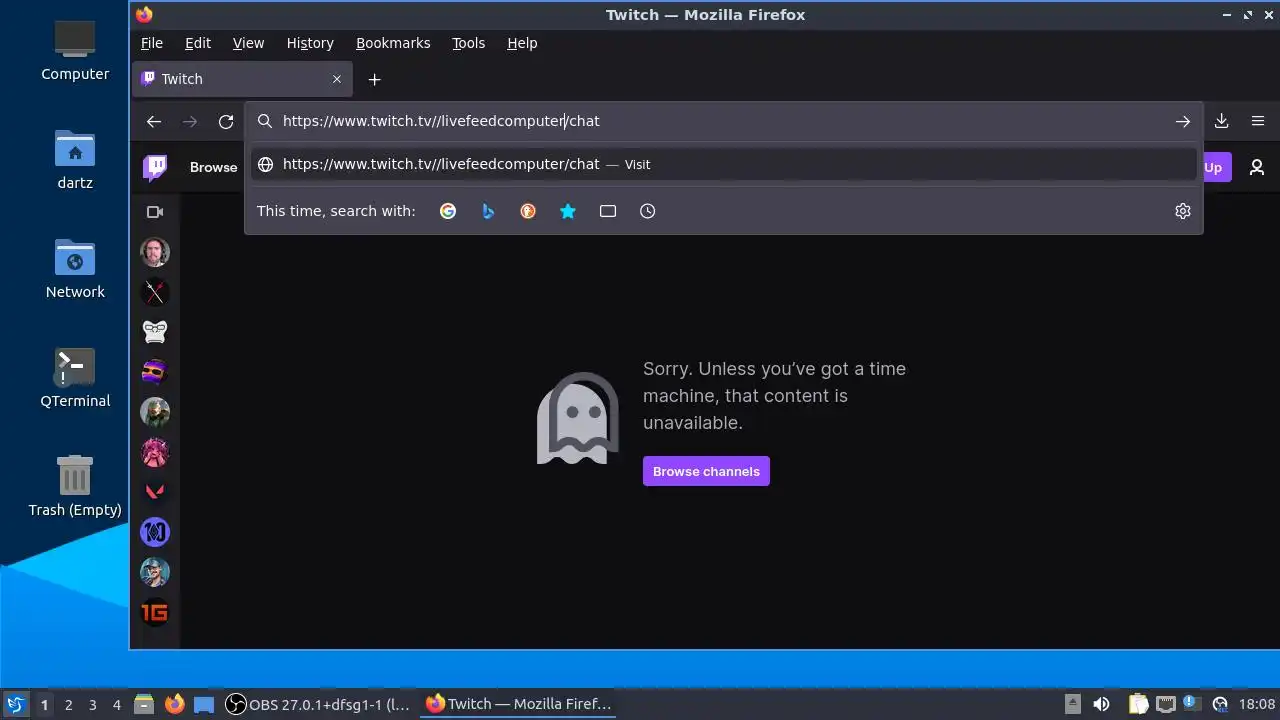
Task: Search open tabs using the tab icon
Action: pyautogui.click(x=608, y=211)
